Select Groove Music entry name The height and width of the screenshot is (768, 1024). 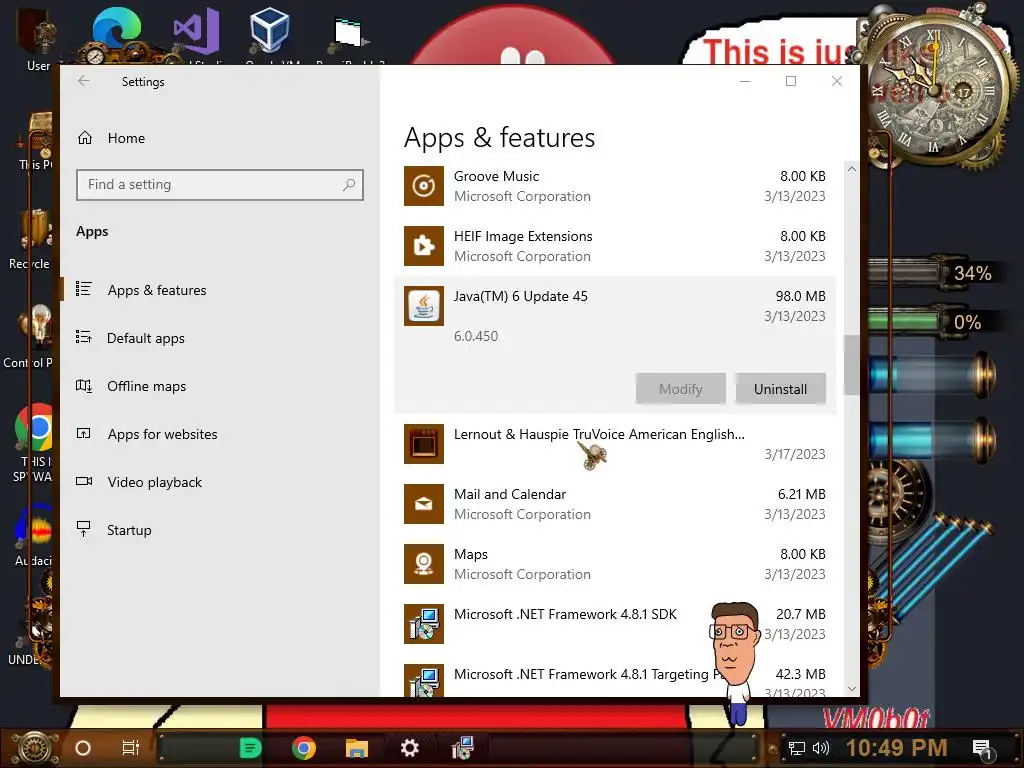496,176
